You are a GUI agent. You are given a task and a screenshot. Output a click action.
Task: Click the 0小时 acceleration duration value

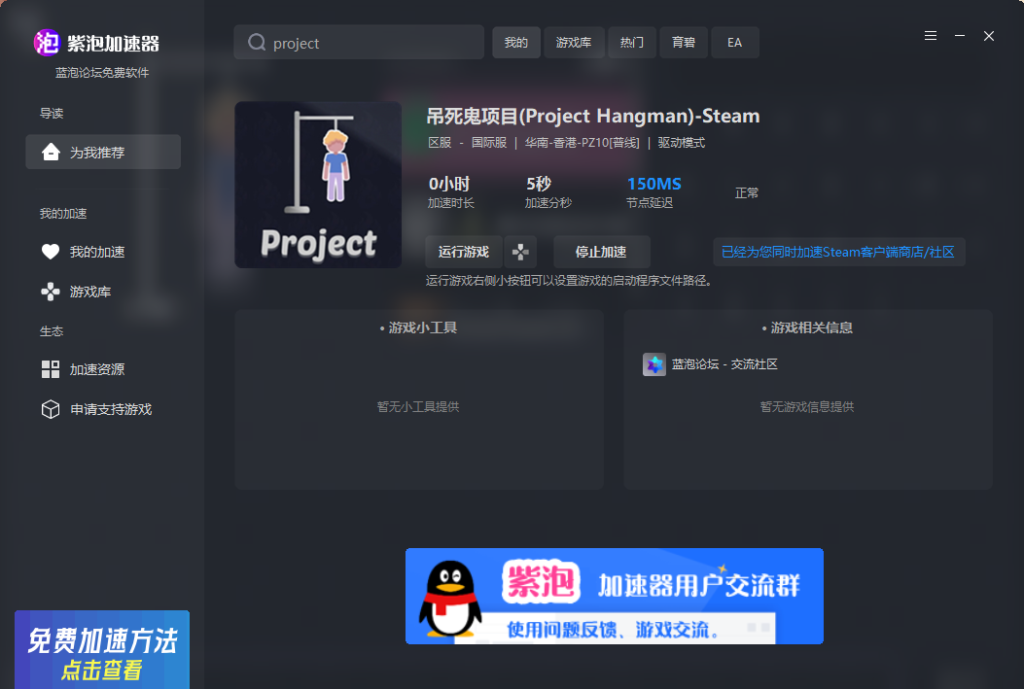(x=449, y=184)
